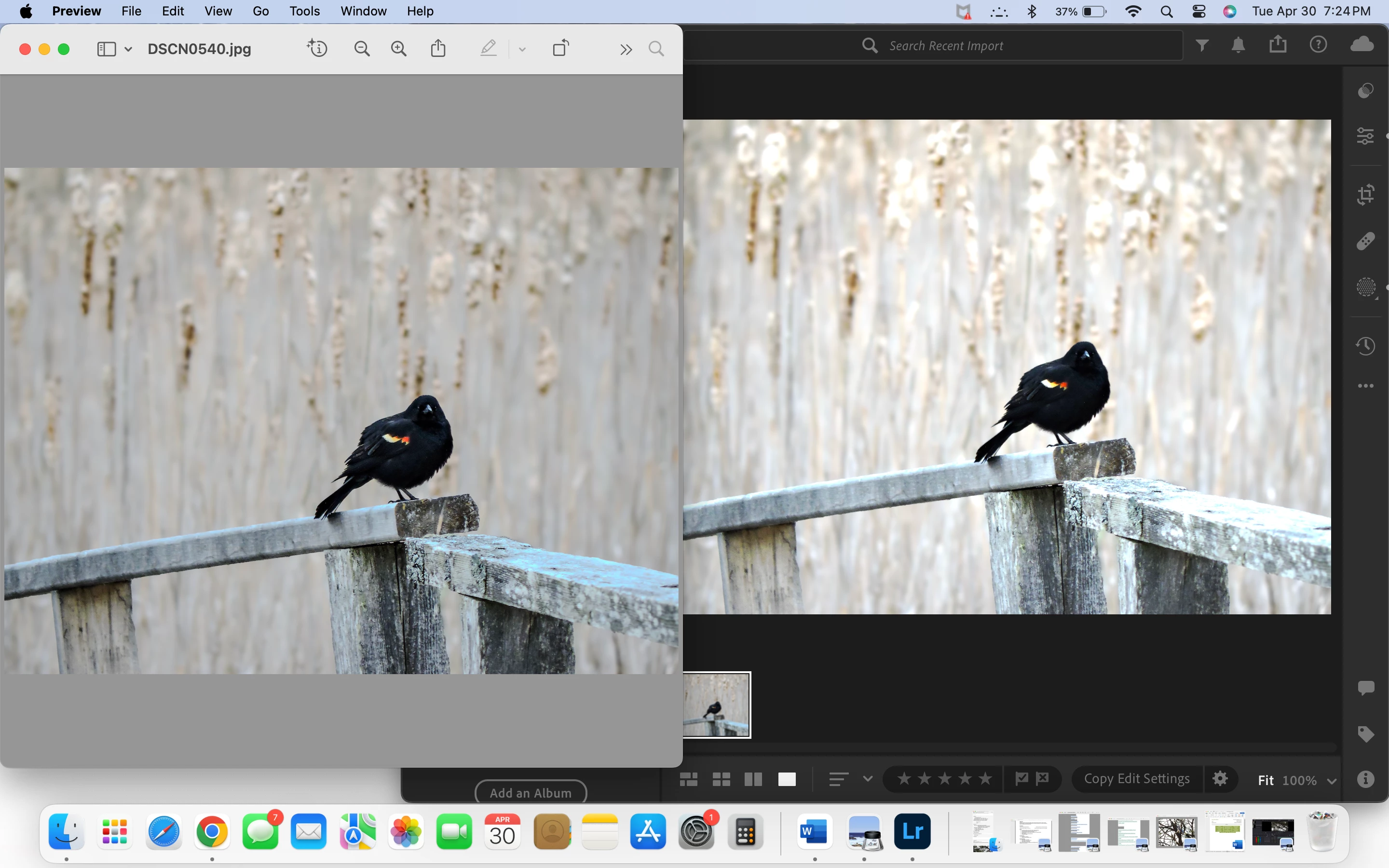The height and width of the screenshot is (868, 1389).
Task: Click the Rotate button in Preview toolbar
Action: click(561, 49)
